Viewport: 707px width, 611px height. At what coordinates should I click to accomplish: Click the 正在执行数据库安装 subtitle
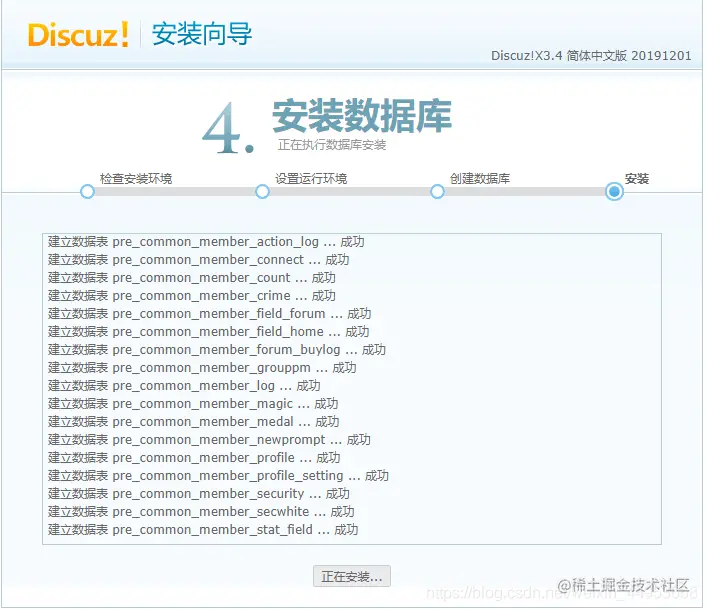pos(333,146)
